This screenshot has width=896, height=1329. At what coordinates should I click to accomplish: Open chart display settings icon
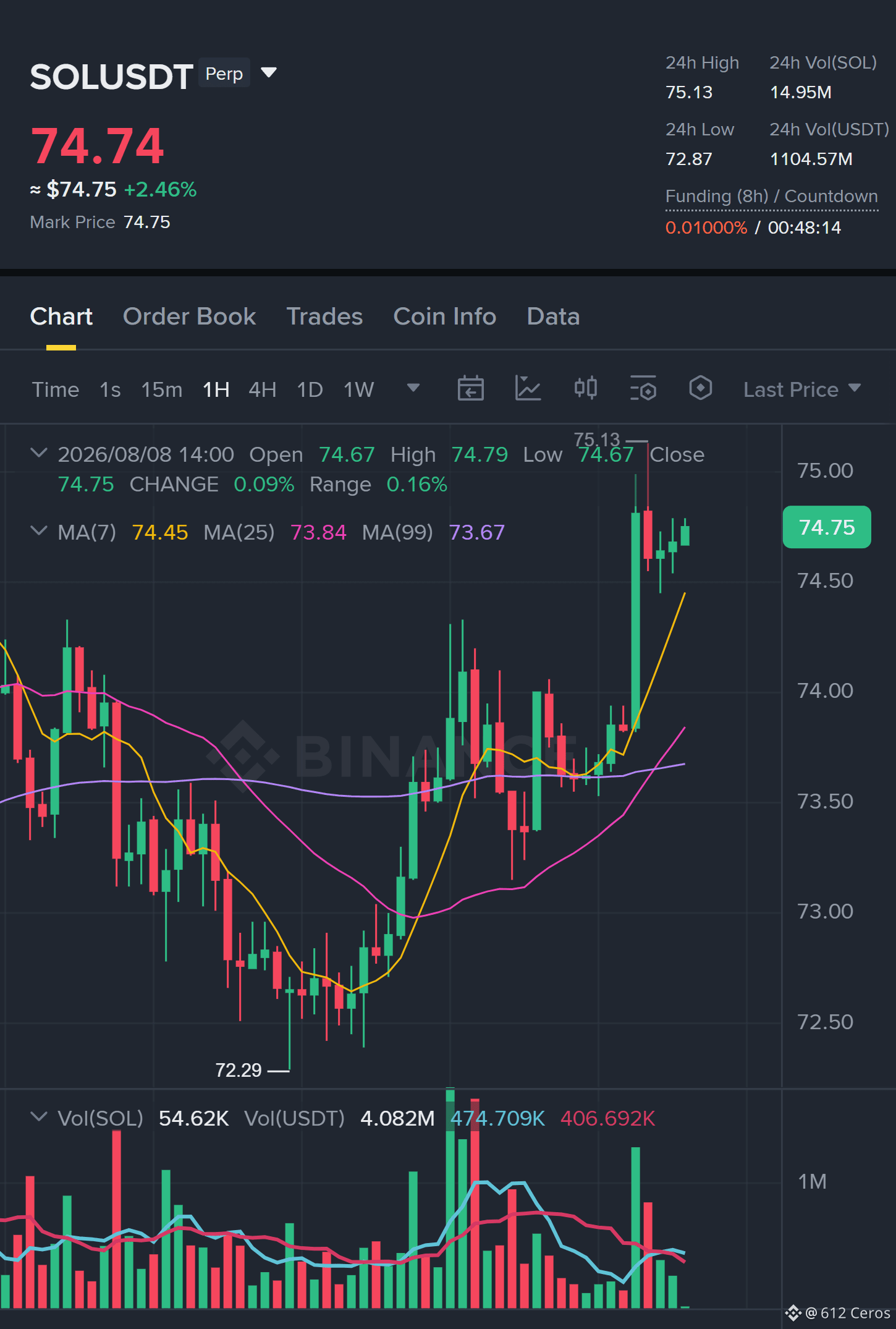coord(643,389)
